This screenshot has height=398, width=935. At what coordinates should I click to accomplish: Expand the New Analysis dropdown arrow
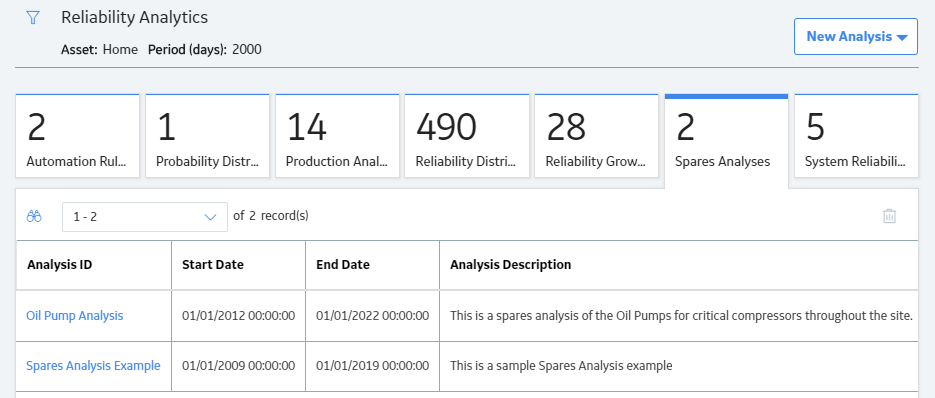(902, 37)
